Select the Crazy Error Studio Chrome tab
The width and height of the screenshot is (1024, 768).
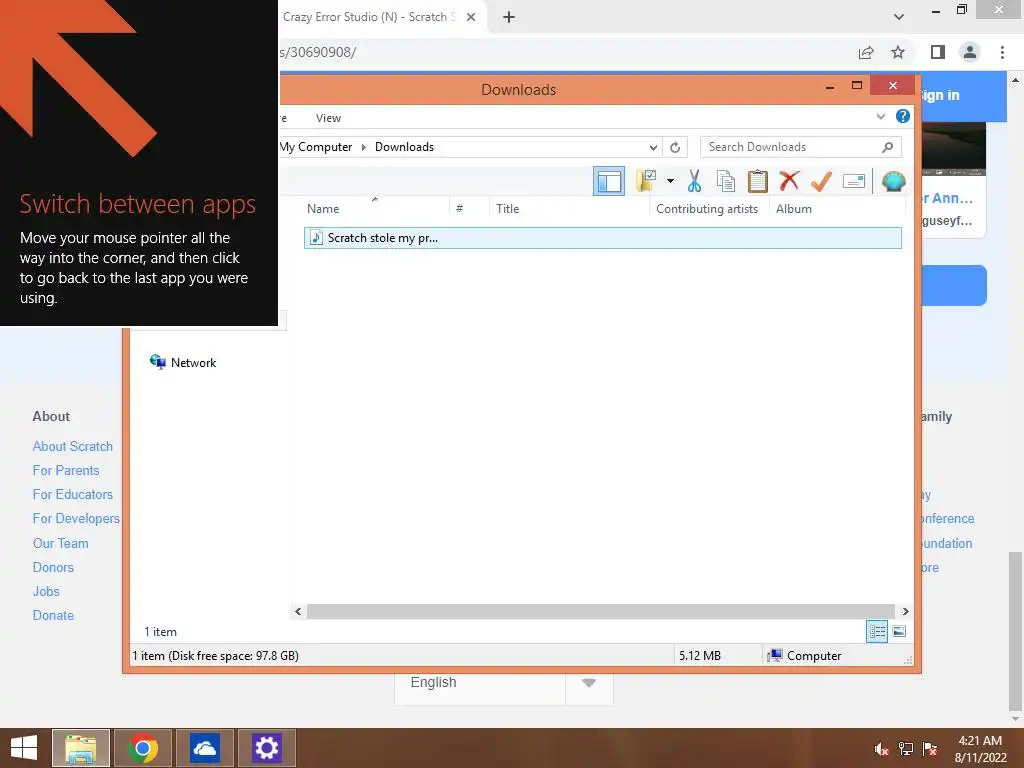(x=381, y=18)
